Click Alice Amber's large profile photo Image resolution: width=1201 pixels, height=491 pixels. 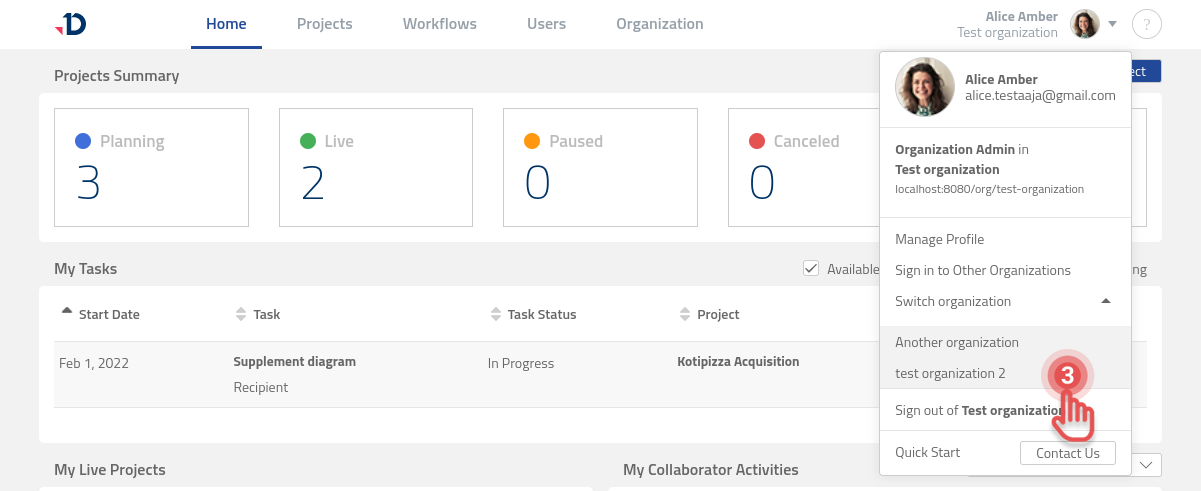tap(924, 87)
